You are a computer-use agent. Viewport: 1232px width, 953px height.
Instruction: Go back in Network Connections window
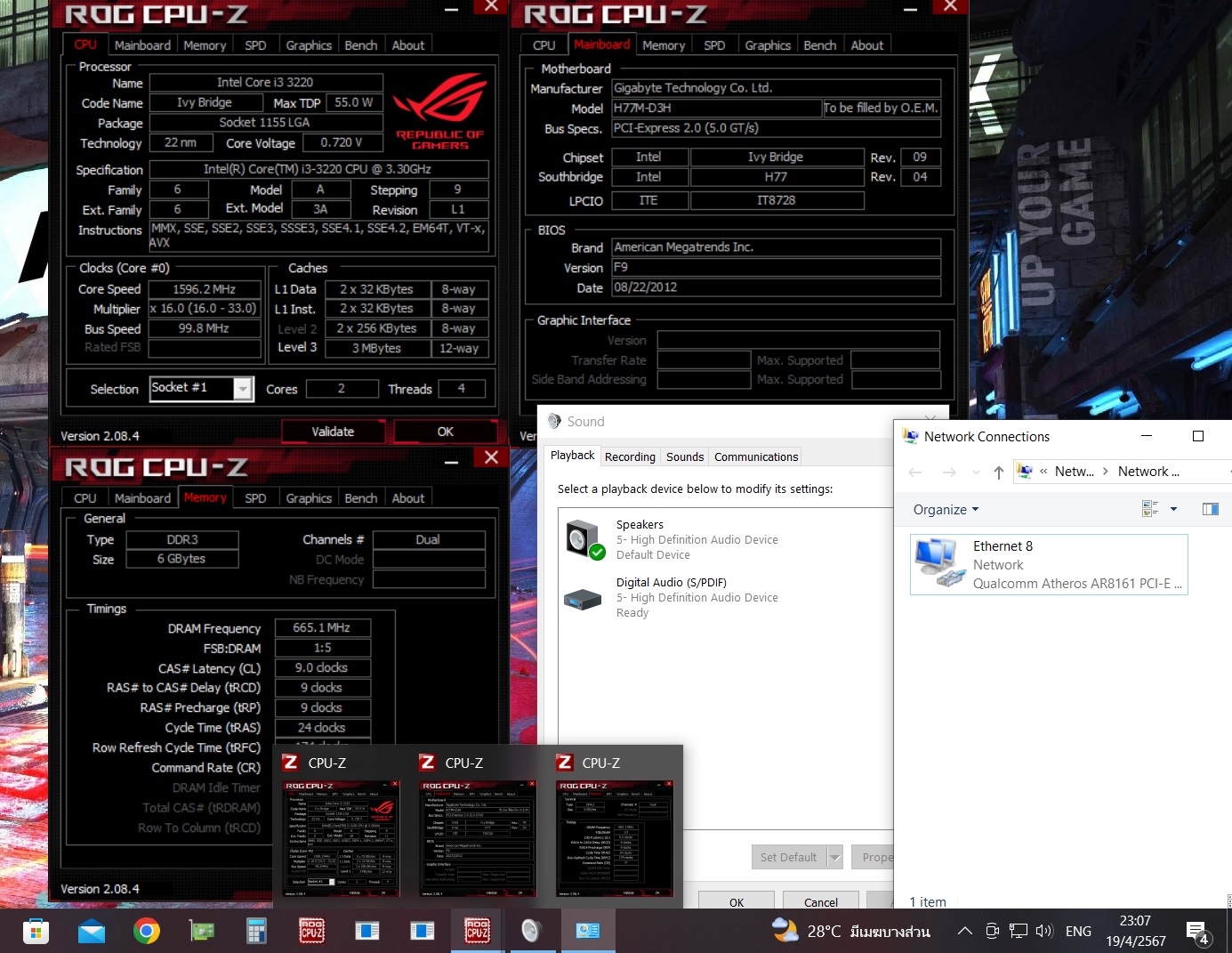(x=915, y=472)
